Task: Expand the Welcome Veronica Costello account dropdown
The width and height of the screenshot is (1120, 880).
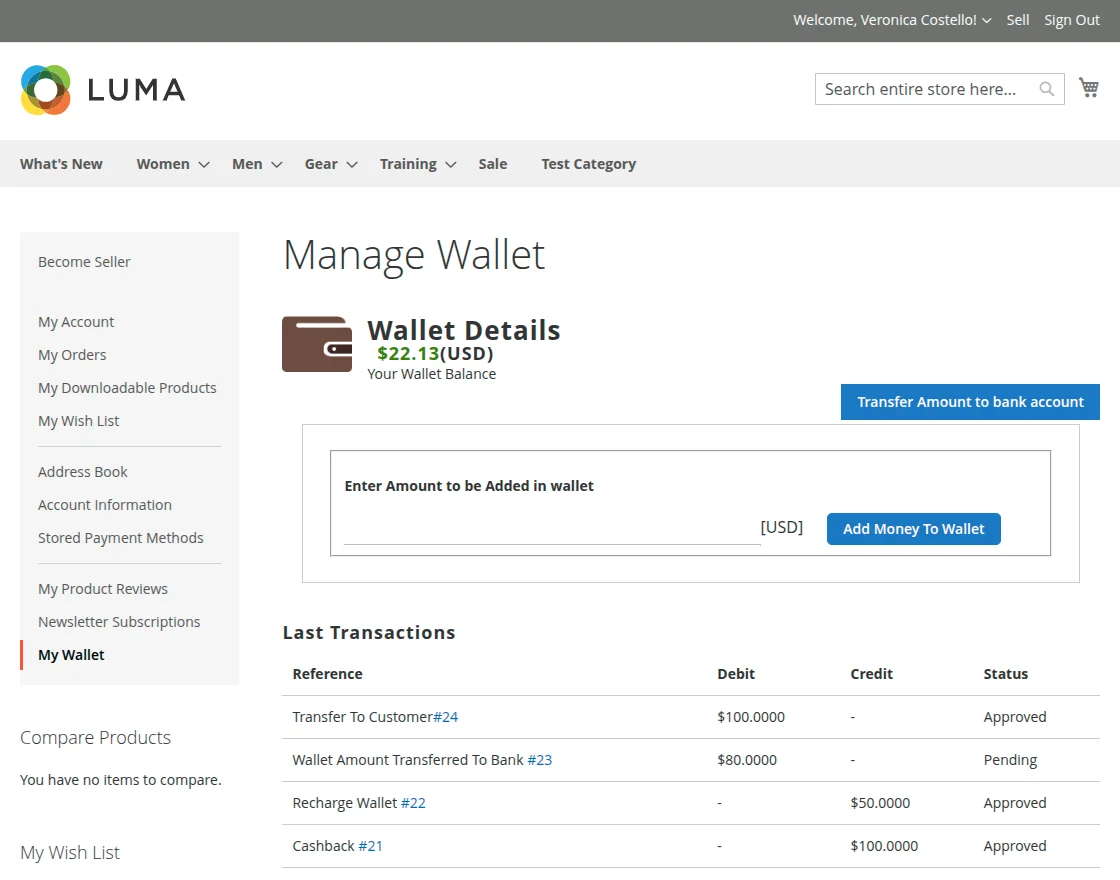Action: (986, 20)
